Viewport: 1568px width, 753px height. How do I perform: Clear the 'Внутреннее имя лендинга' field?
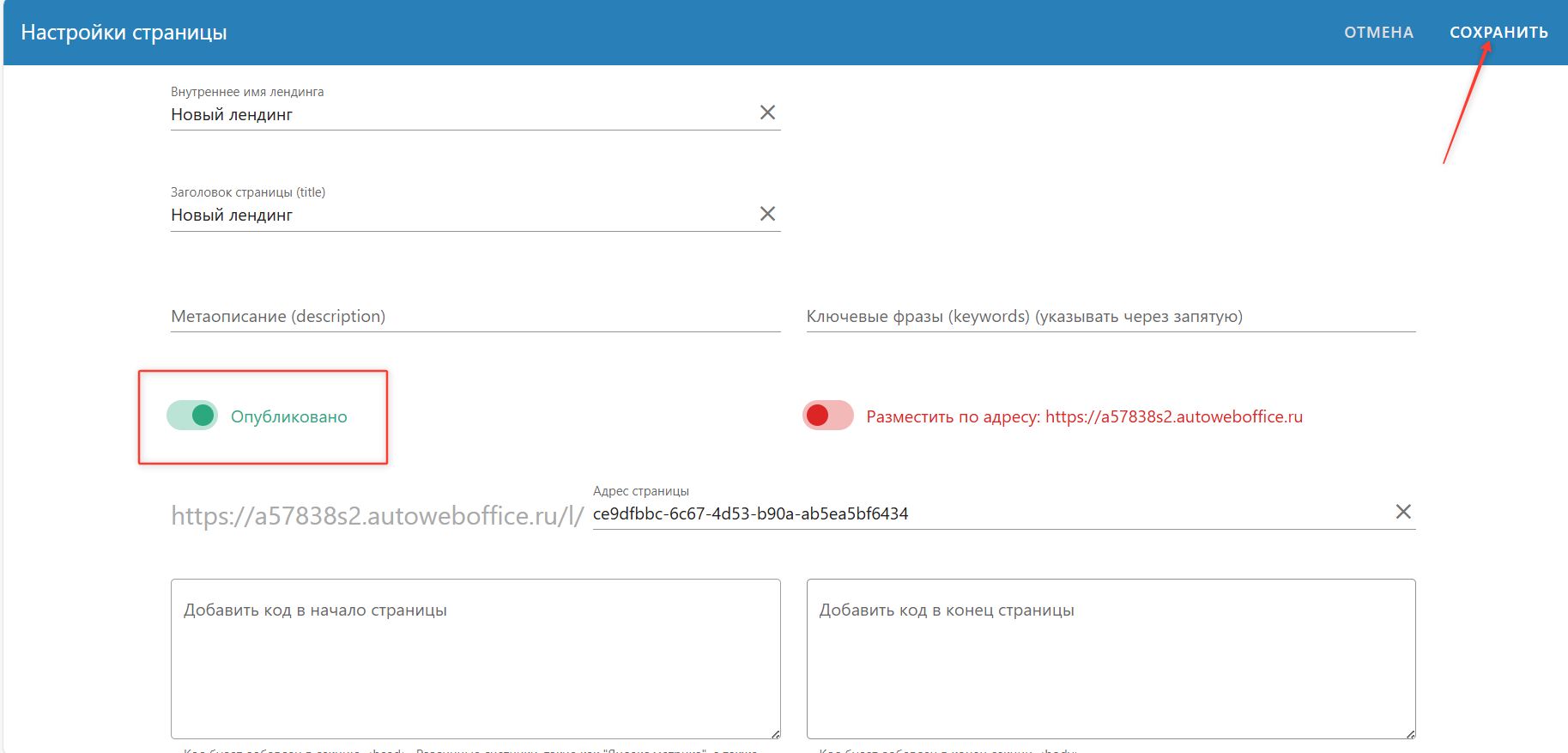(x=767, y=112)
